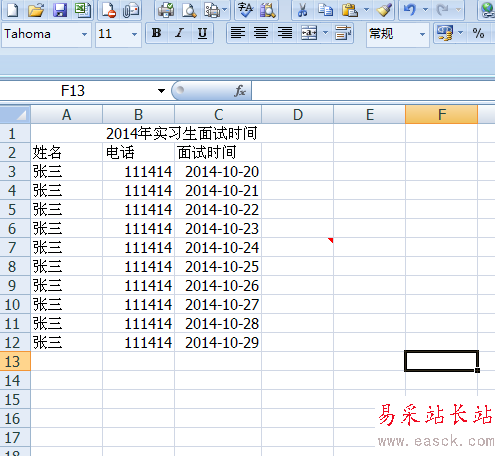Open the Tahoma font name dropdown
This screenshot has height=456, width=495.
[x=84, y=34]
